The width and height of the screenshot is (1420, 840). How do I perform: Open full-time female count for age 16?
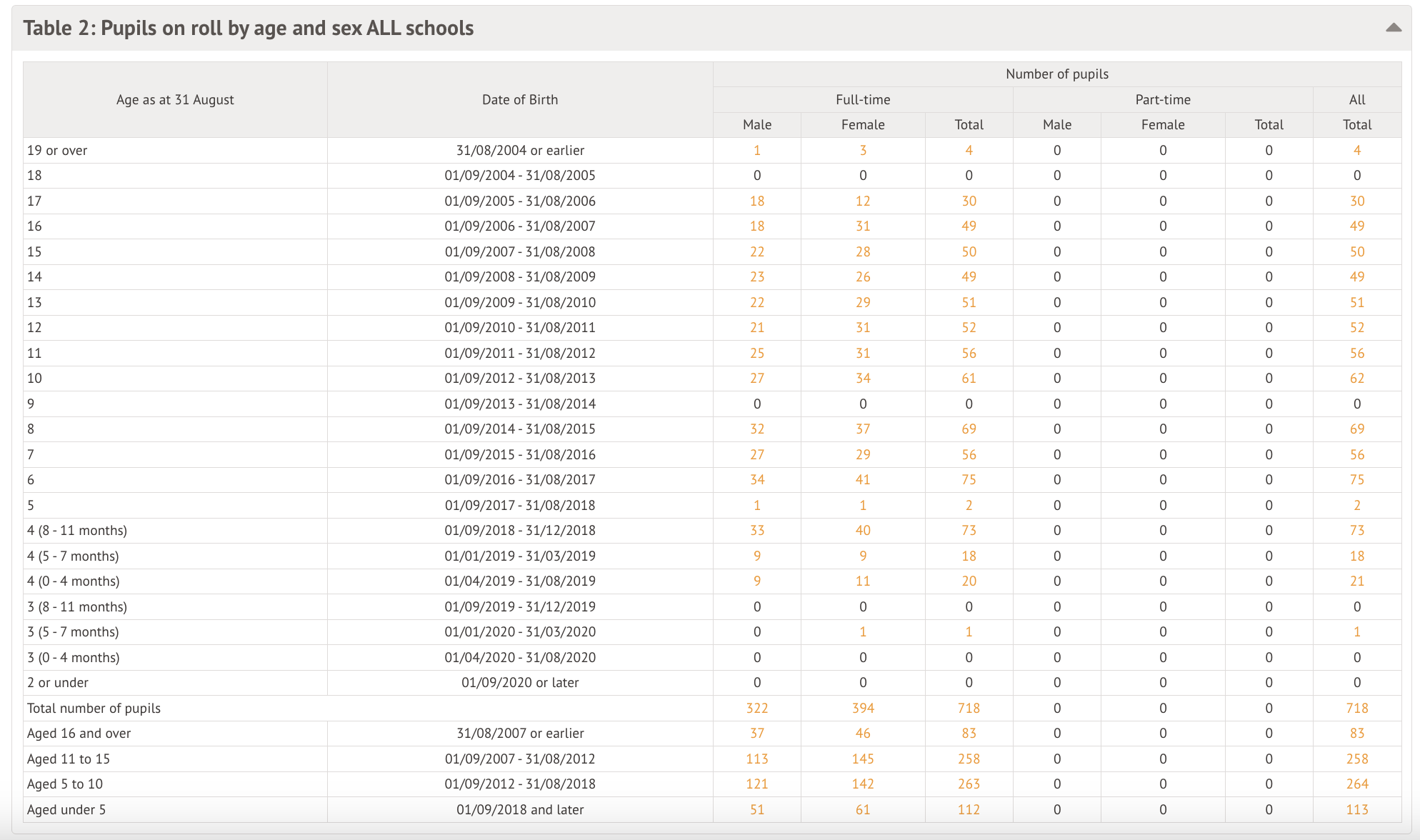(862, 226)
